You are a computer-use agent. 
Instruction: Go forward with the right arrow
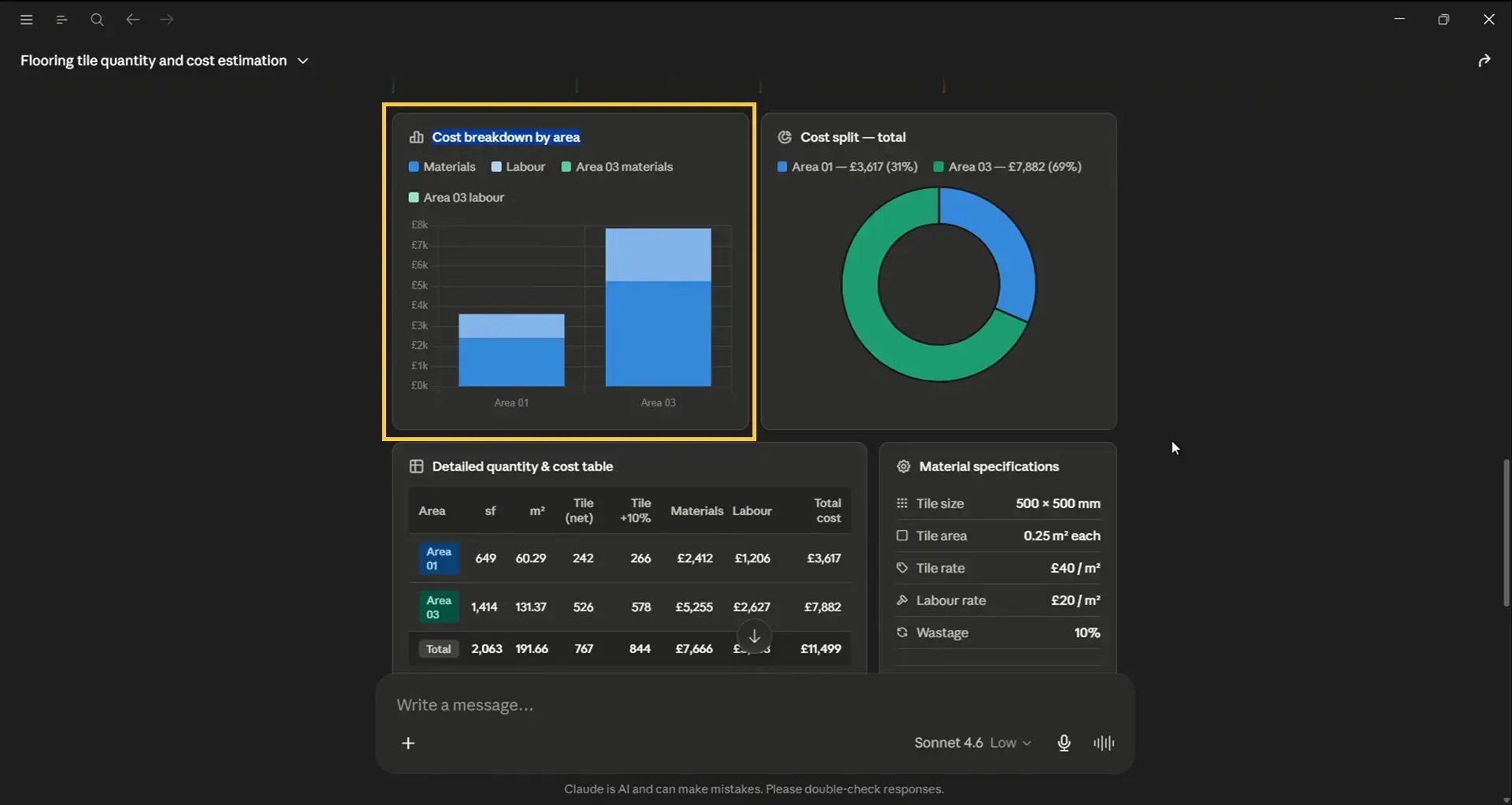pos(167,20)
